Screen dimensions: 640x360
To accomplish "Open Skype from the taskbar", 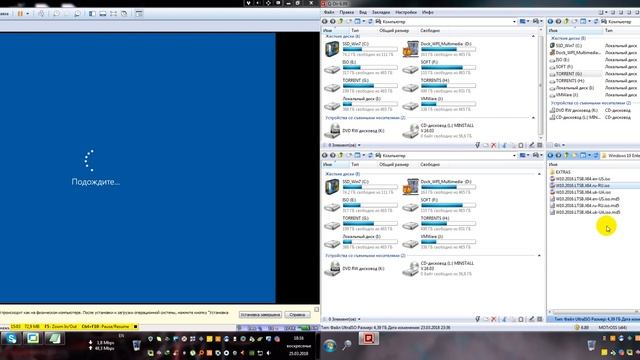I will (11, 338).
